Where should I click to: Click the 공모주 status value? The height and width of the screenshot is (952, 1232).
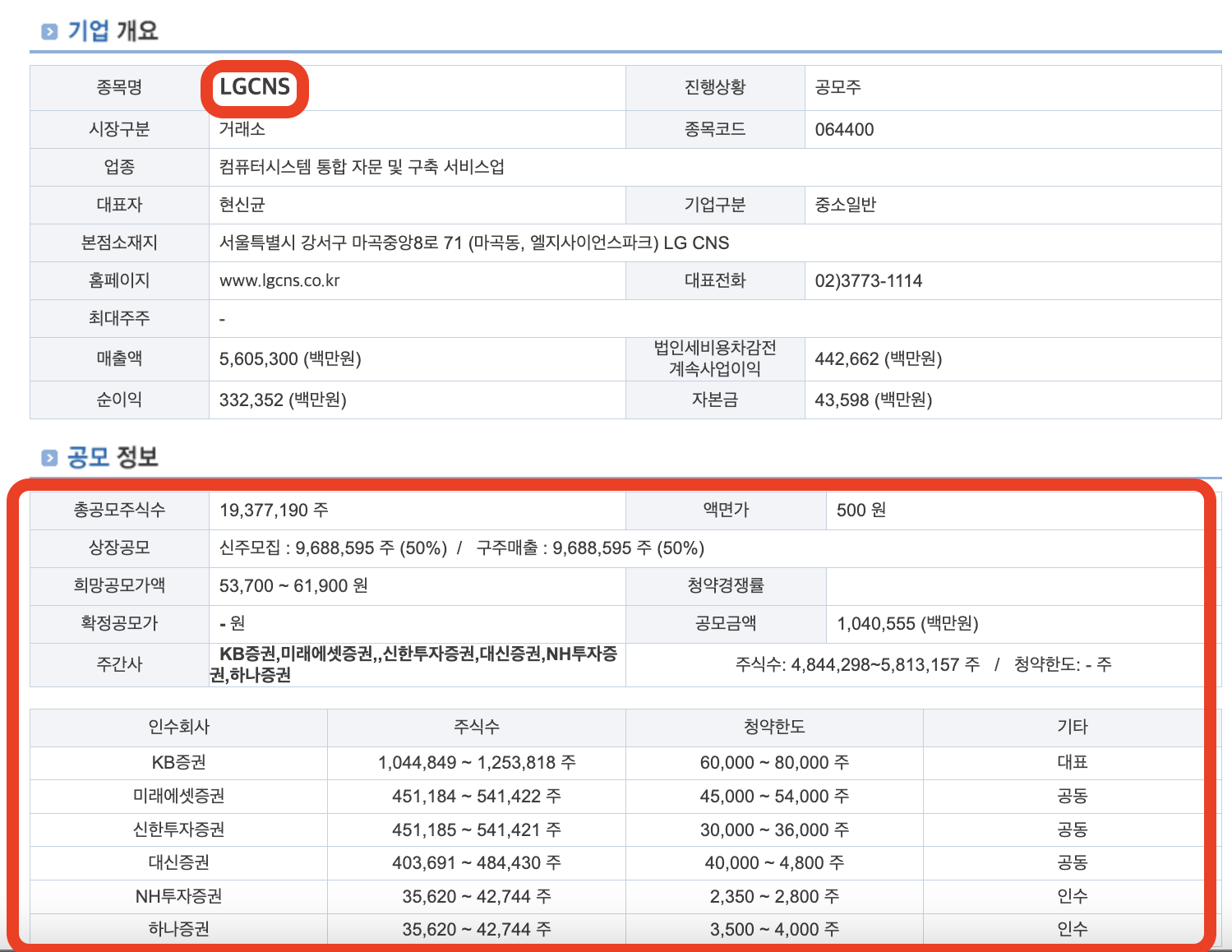[837, 87]
